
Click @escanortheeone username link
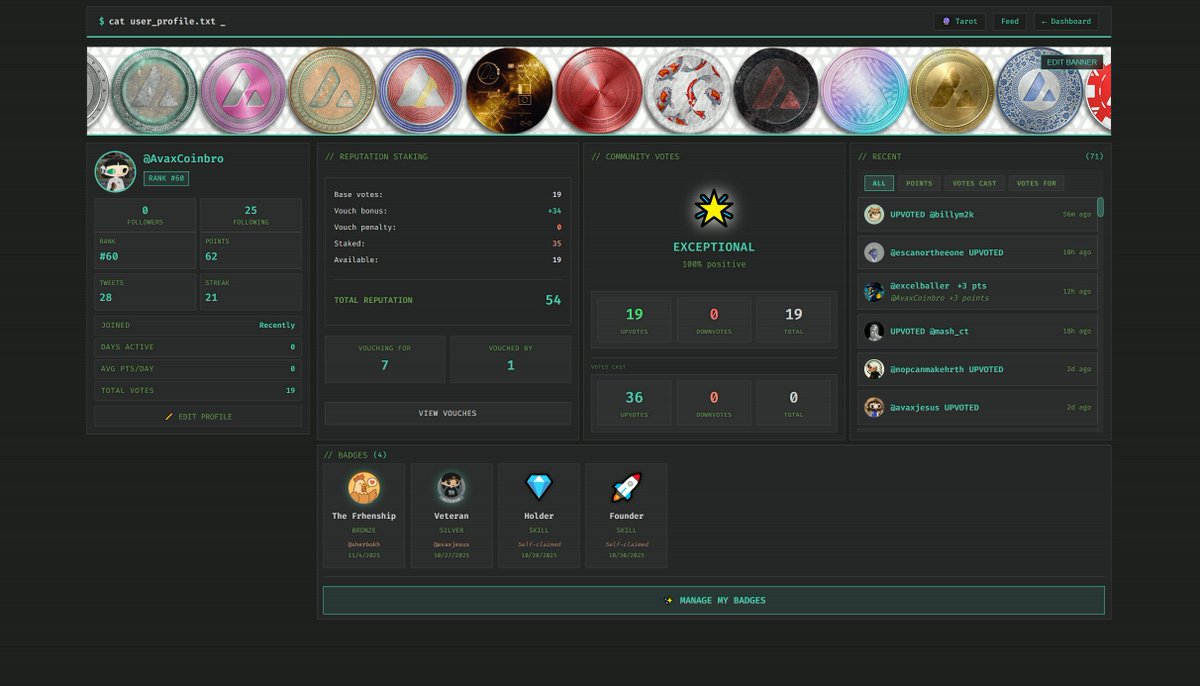(927, 253)
